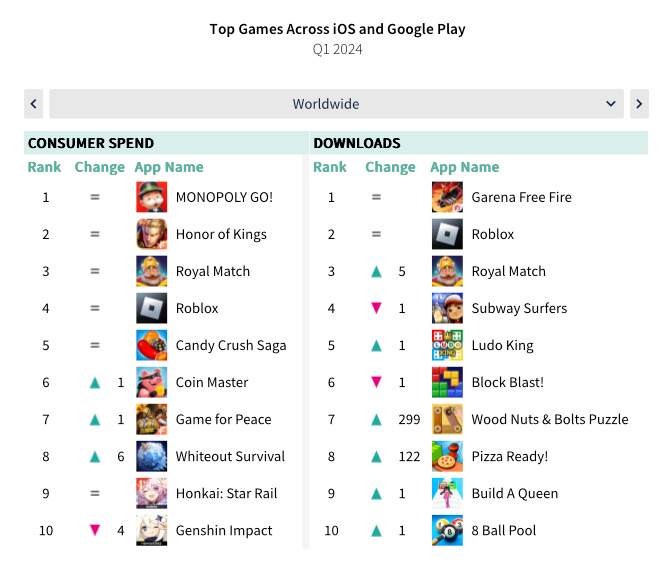
Task: Click the Ludo King app icon
Action: tap(447, 345)
